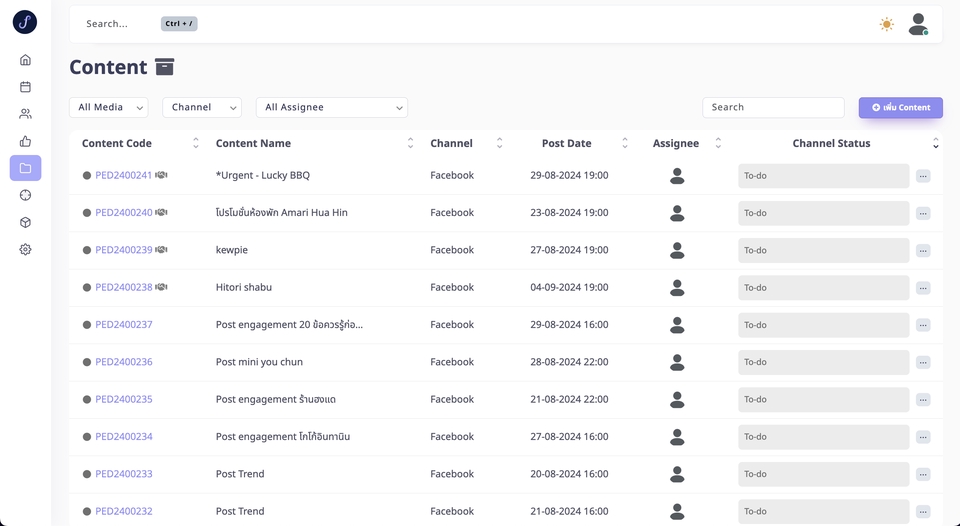
Task: Expand the All Media dropdown
Action: (x=108, y=107)
